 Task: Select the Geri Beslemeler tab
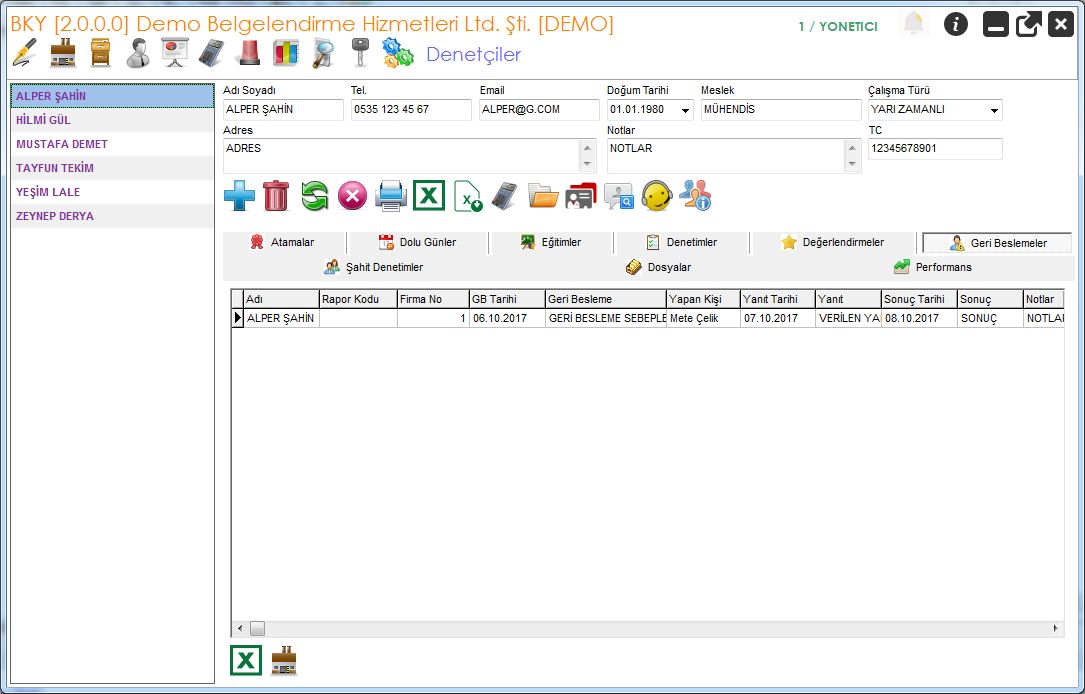click(x=997, y=243)
